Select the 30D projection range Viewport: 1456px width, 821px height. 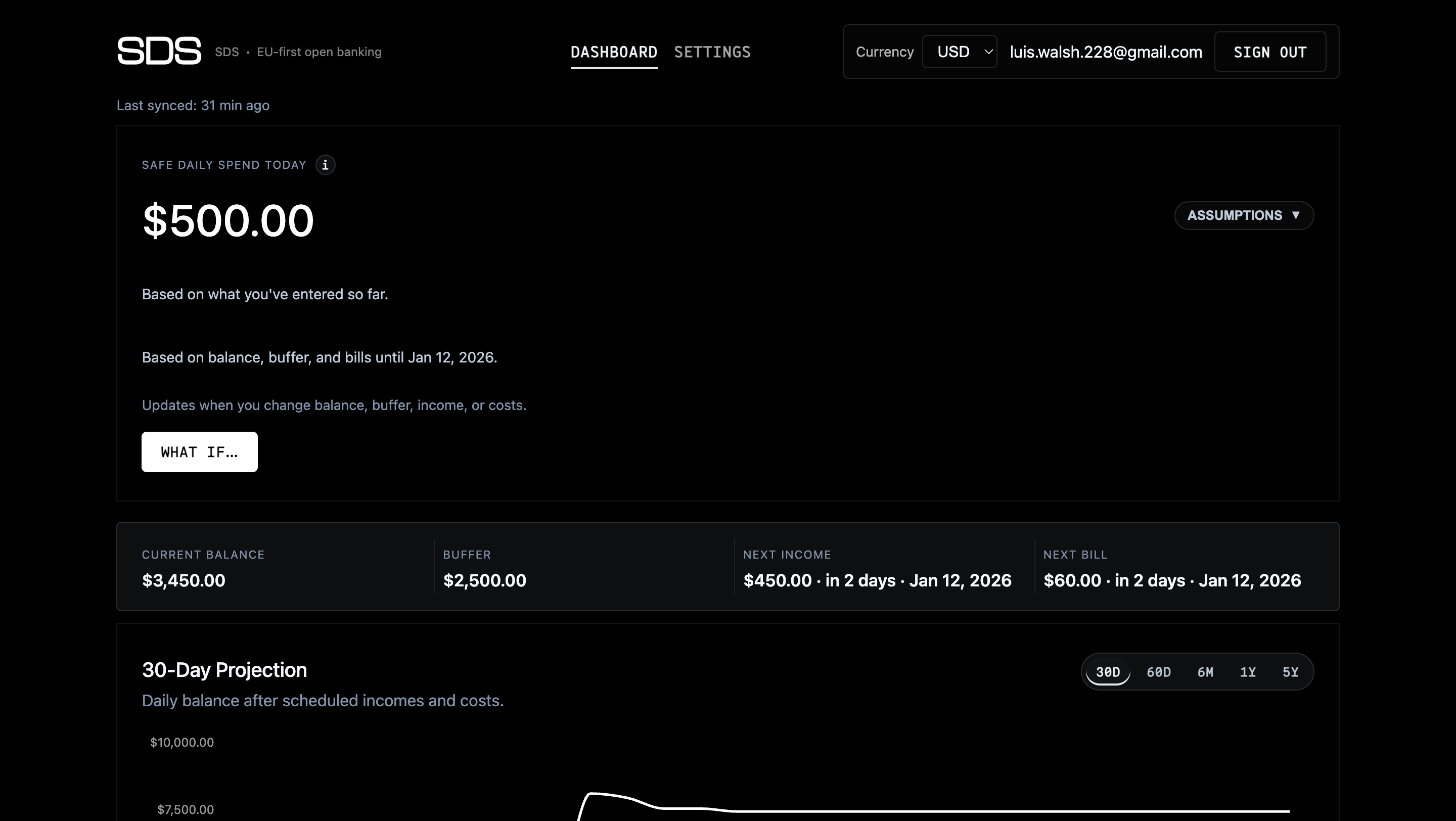pos(1108,672)
